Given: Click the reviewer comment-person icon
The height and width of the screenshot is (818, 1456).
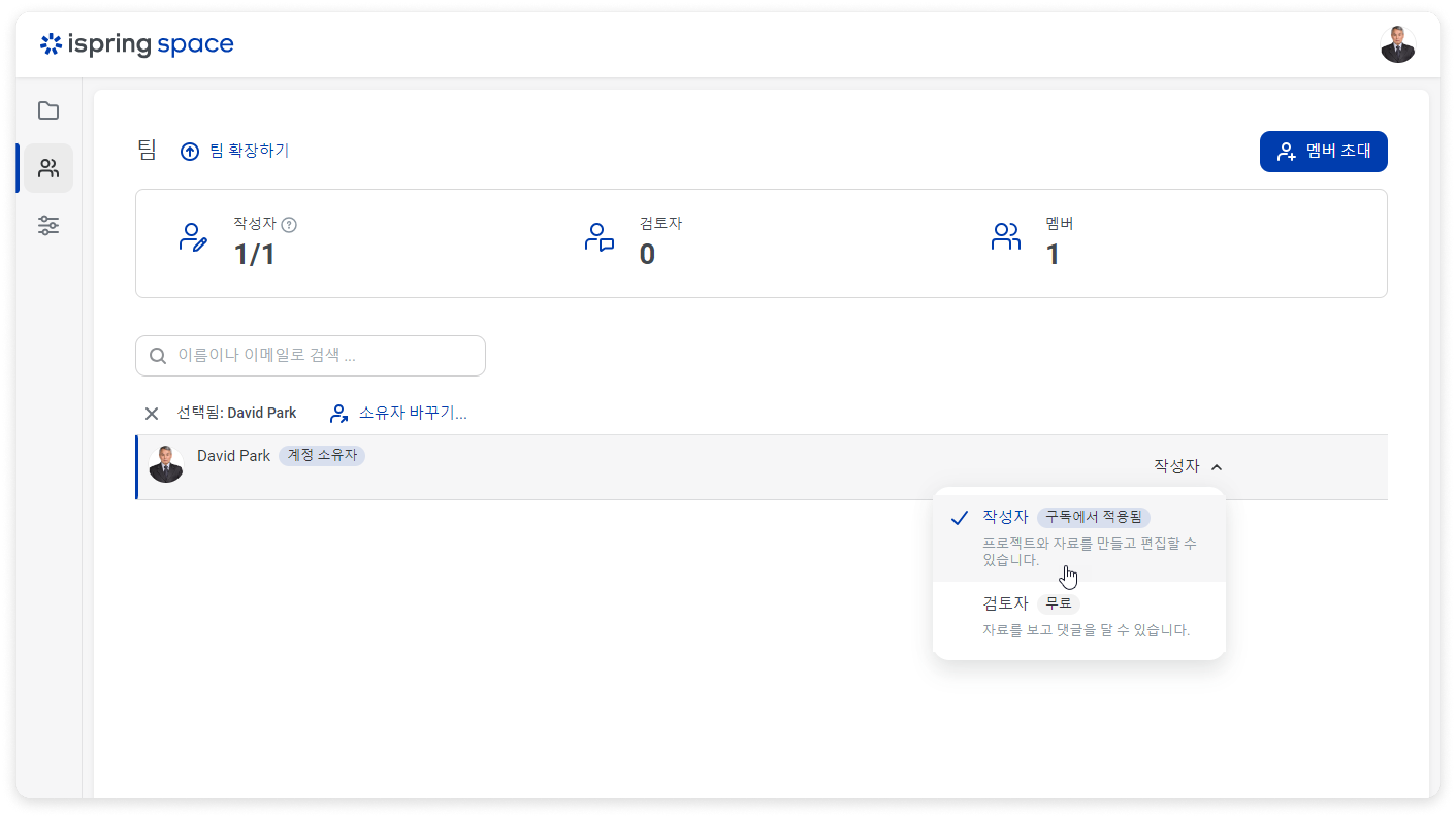Looking at the screenshot, I should click(599, 237).
